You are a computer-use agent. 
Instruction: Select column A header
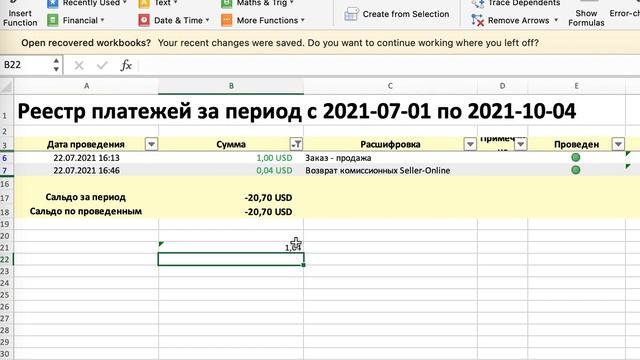(86, 86)
